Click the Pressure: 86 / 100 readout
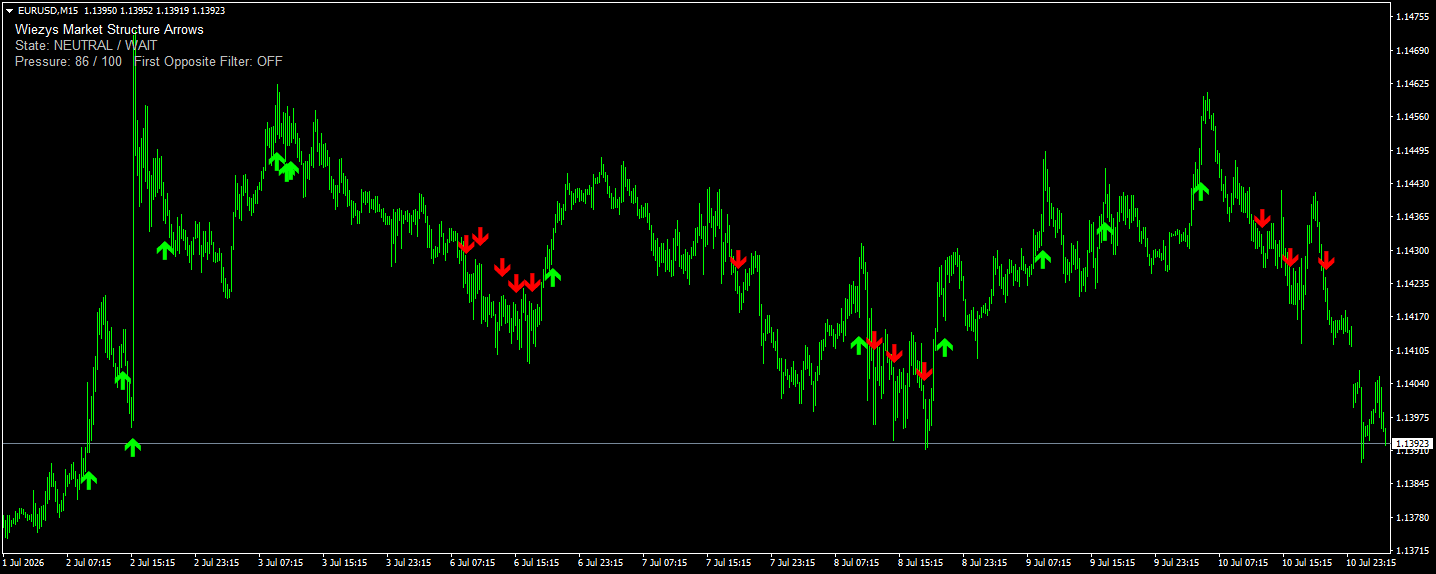This screenshot has width=1436, height=574. 69,61
